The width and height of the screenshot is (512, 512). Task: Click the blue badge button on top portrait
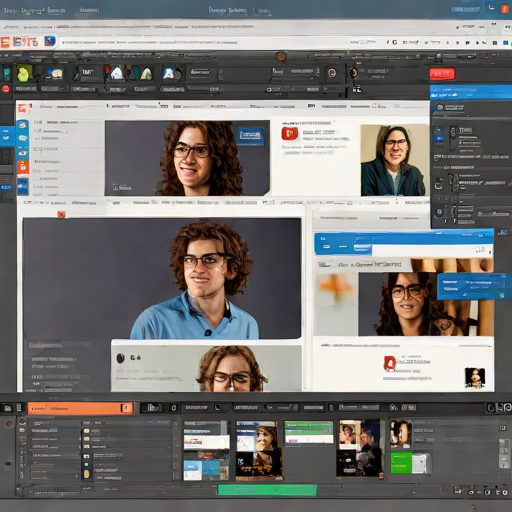[250, 135]
